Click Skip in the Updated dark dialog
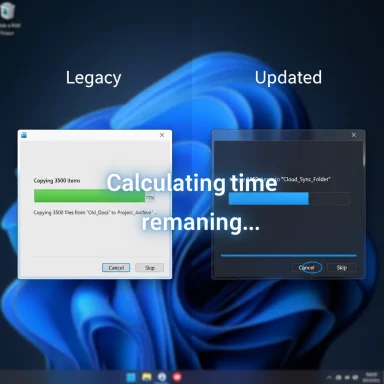This screenshot has height=384, width=384. tap(342, 268)
